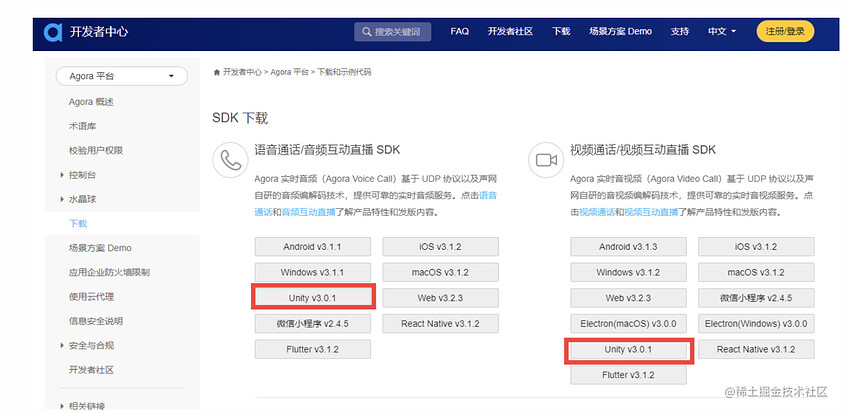Click the home icon in breadcrumb
The width and height of the screenshot is (850, 413).
click(x=217, y=72)
